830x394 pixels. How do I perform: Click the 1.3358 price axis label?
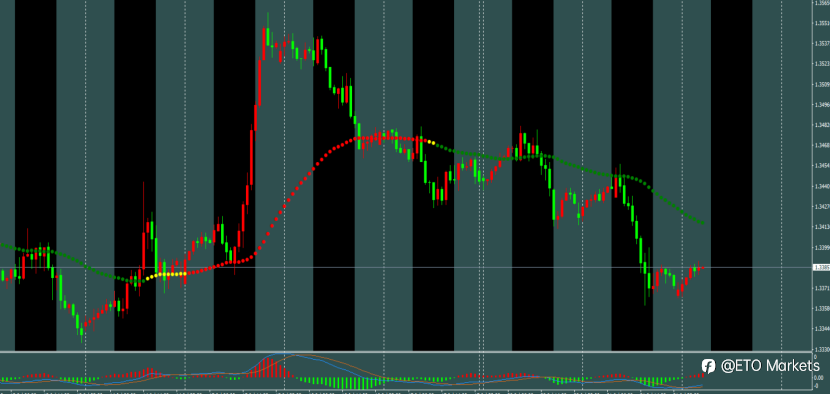coord(822,309)
